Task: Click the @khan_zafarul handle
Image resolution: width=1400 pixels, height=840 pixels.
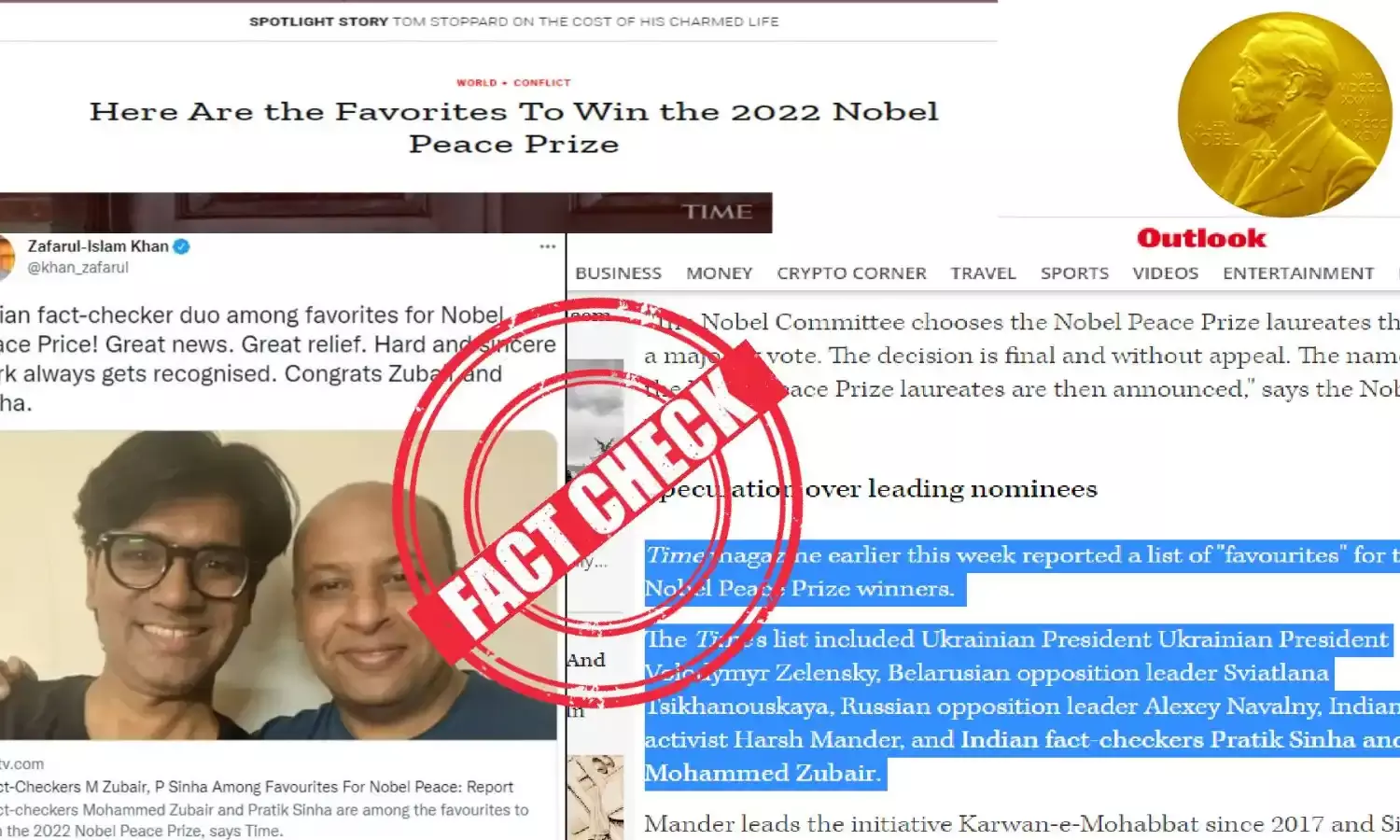Action: click(77, 268)
